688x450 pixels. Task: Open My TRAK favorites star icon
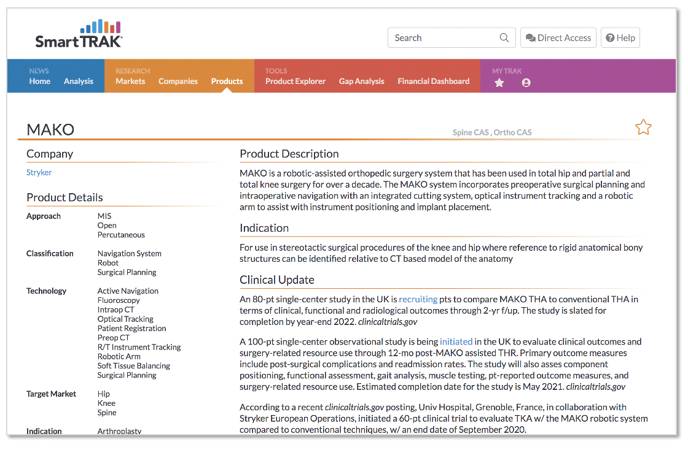pyautogui.click(x=499, y=83)
